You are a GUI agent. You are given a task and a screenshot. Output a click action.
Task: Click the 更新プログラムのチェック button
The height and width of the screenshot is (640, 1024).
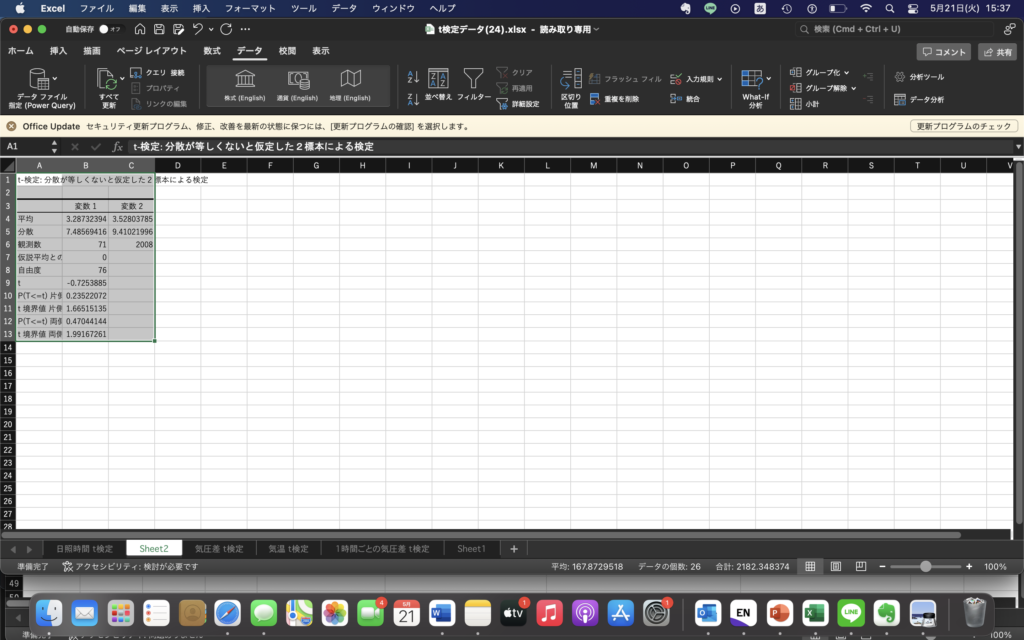(x=964, y=127)
